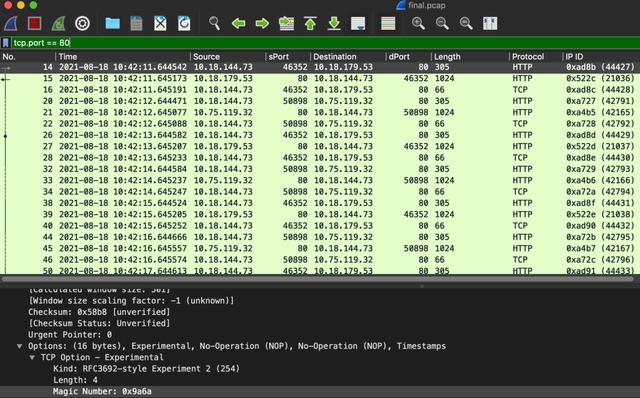Sort by sPort column header
The image size is (640, 398).
pos(288,56)
